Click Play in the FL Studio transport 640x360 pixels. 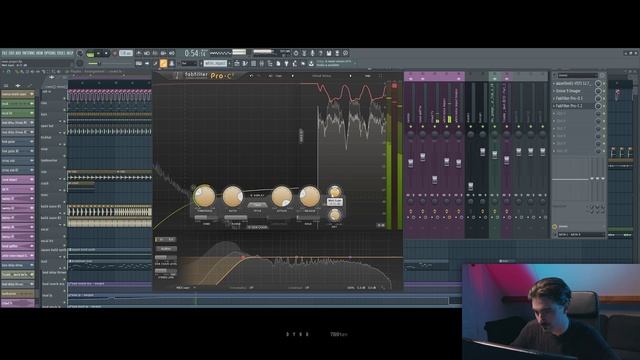point(98,53)
